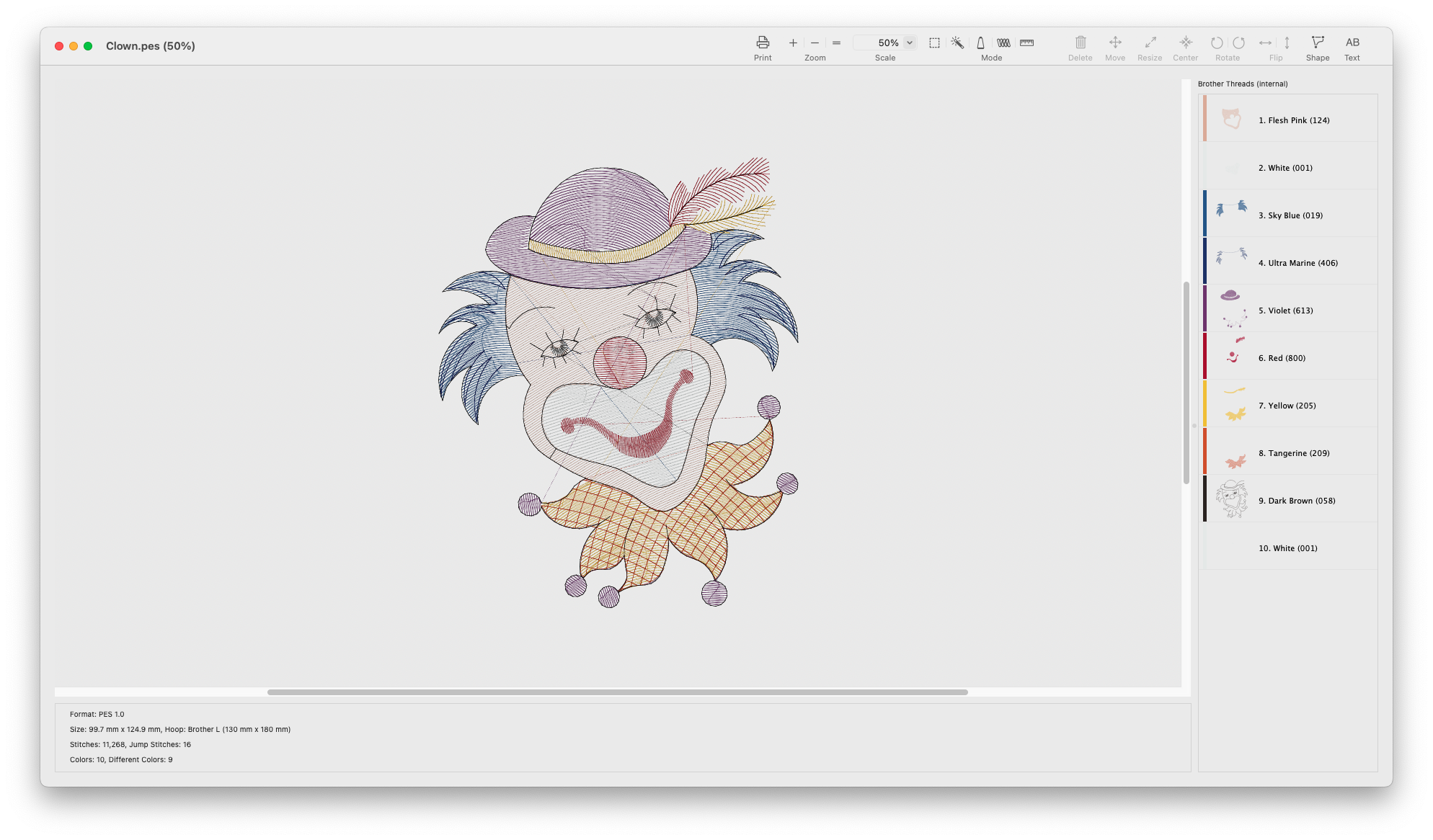This screenshot has height=840, width=1433.
Task: Zoom out with the minus button
Action: [815, 43]
